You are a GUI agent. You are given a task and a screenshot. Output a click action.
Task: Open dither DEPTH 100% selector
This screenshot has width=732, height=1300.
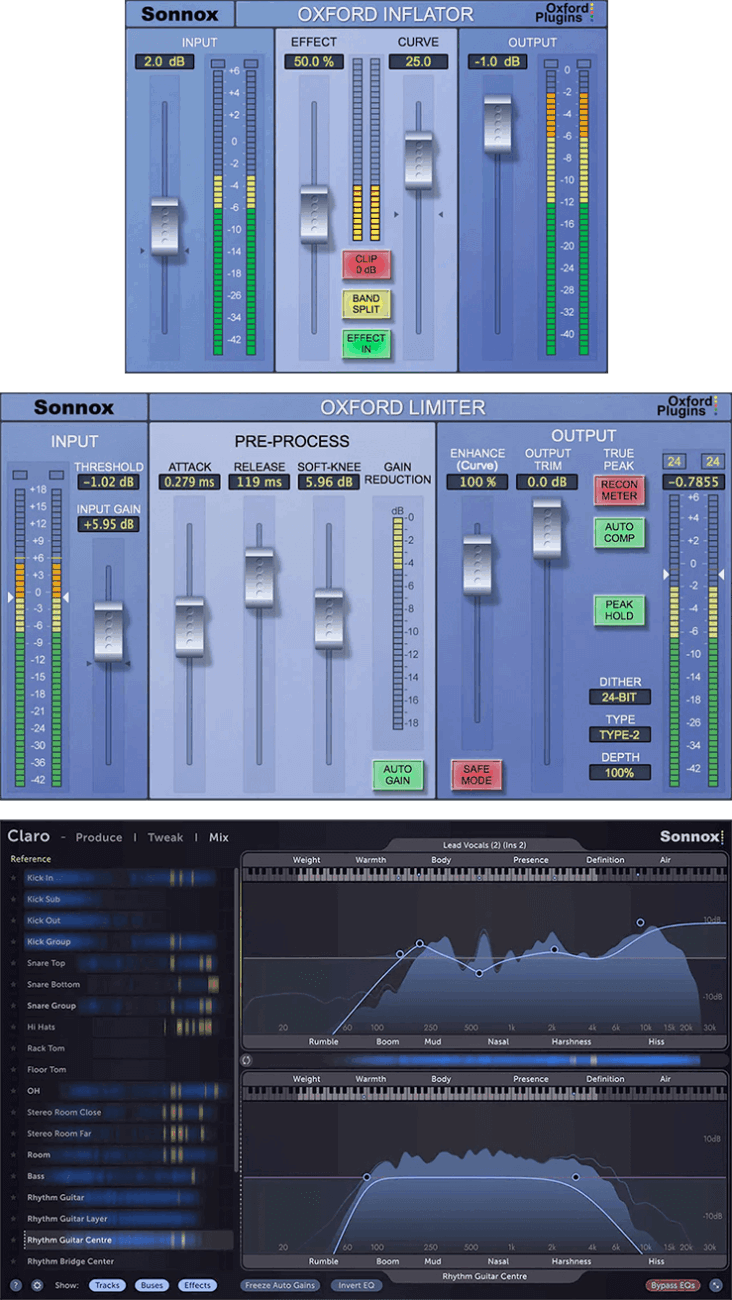(x=619, y=772)
